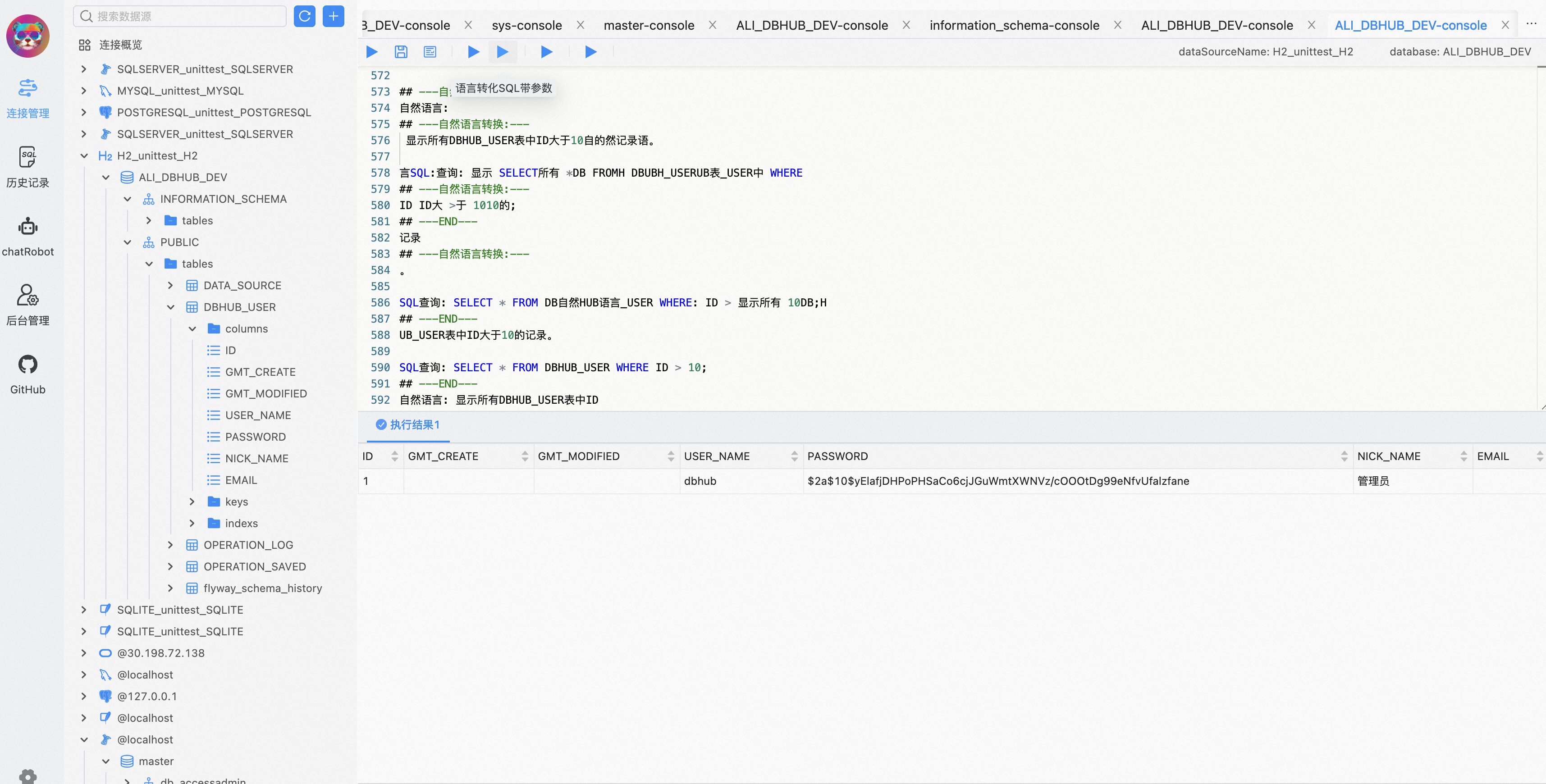The image size is (1546, 784).
Task: Click the 搜索数据源 search field
Action: click(x=179, y=16)
